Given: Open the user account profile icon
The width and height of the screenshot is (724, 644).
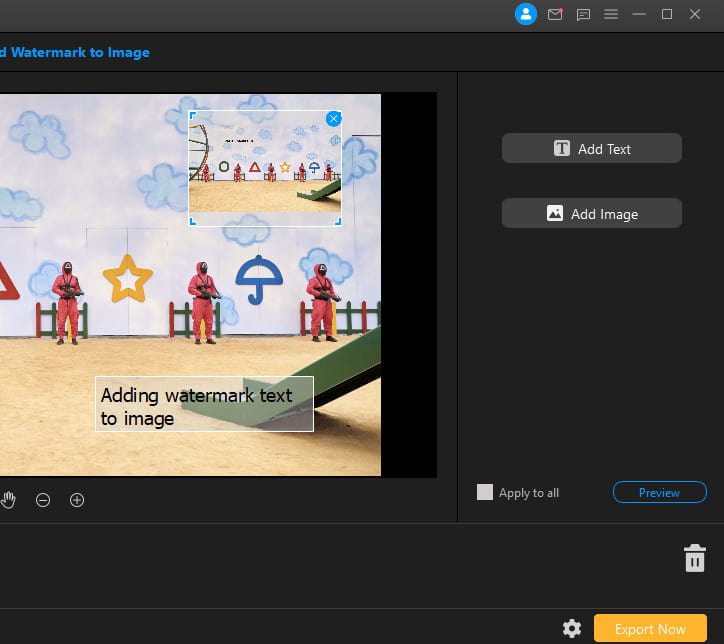Looking at the screenshot, I should [525, 14].
